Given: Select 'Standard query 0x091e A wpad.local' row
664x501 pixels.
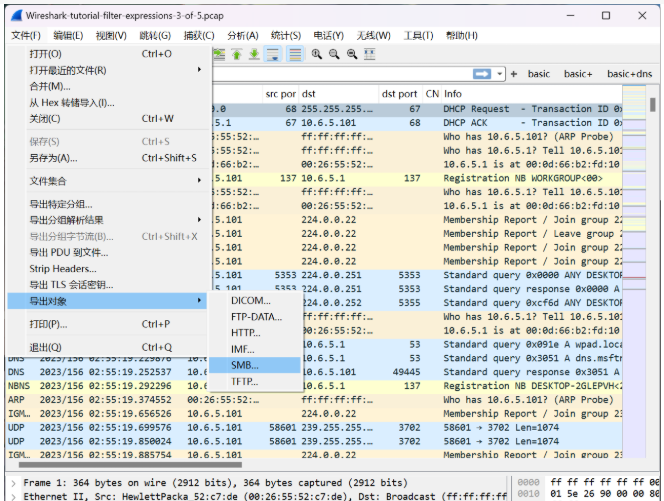Looking at the screenshot, I should click(462, 345).
